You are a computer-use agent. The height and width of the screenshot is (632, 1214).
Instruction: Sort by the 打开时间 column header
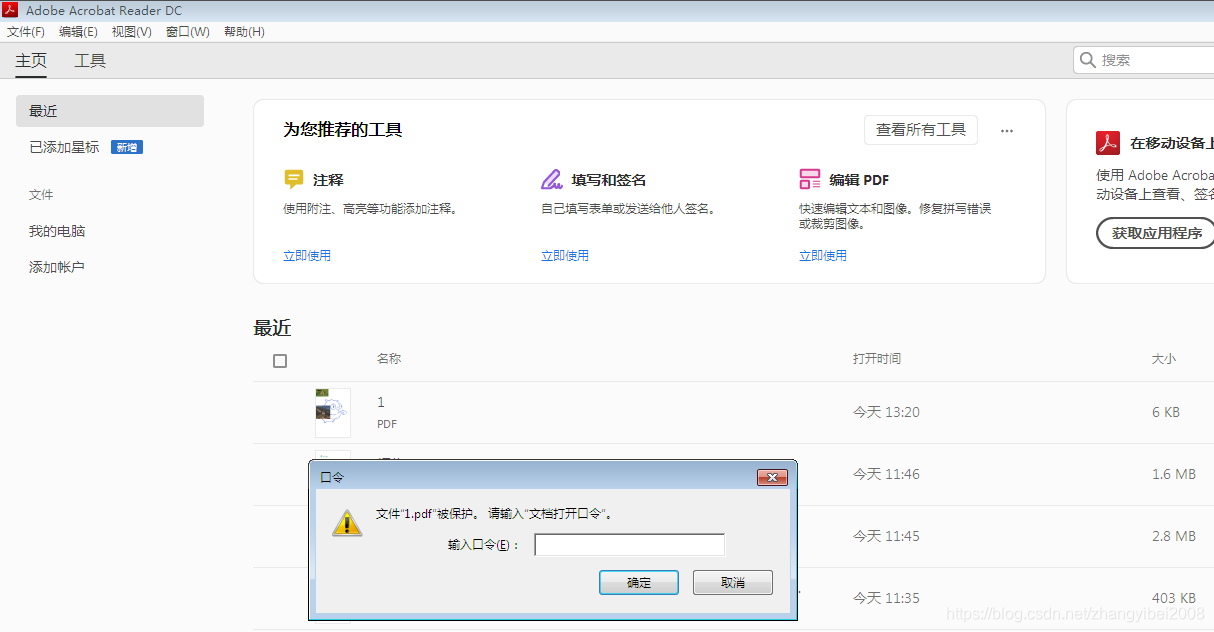point(877,358)
